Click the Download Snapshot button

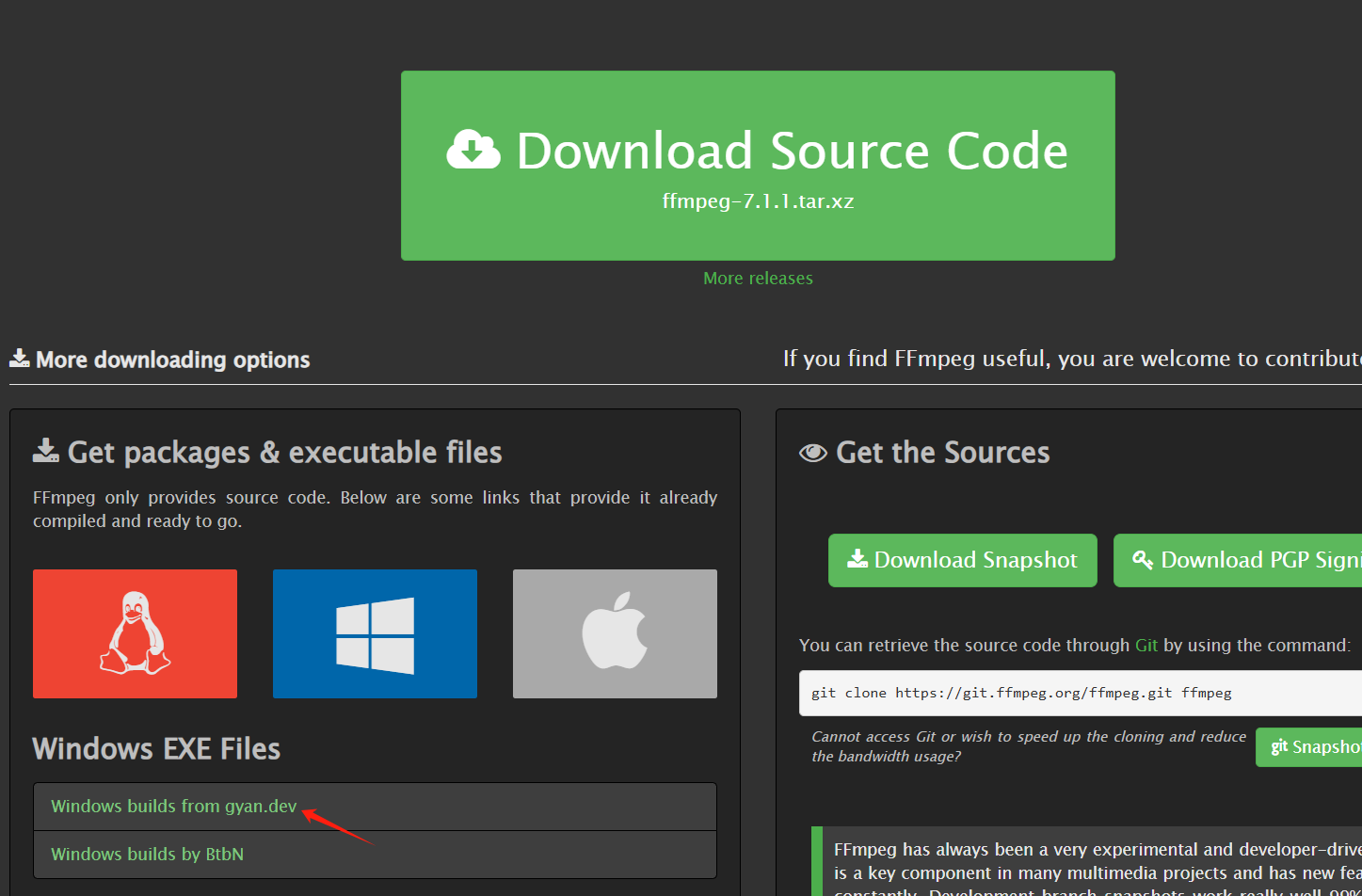(962, 560)
